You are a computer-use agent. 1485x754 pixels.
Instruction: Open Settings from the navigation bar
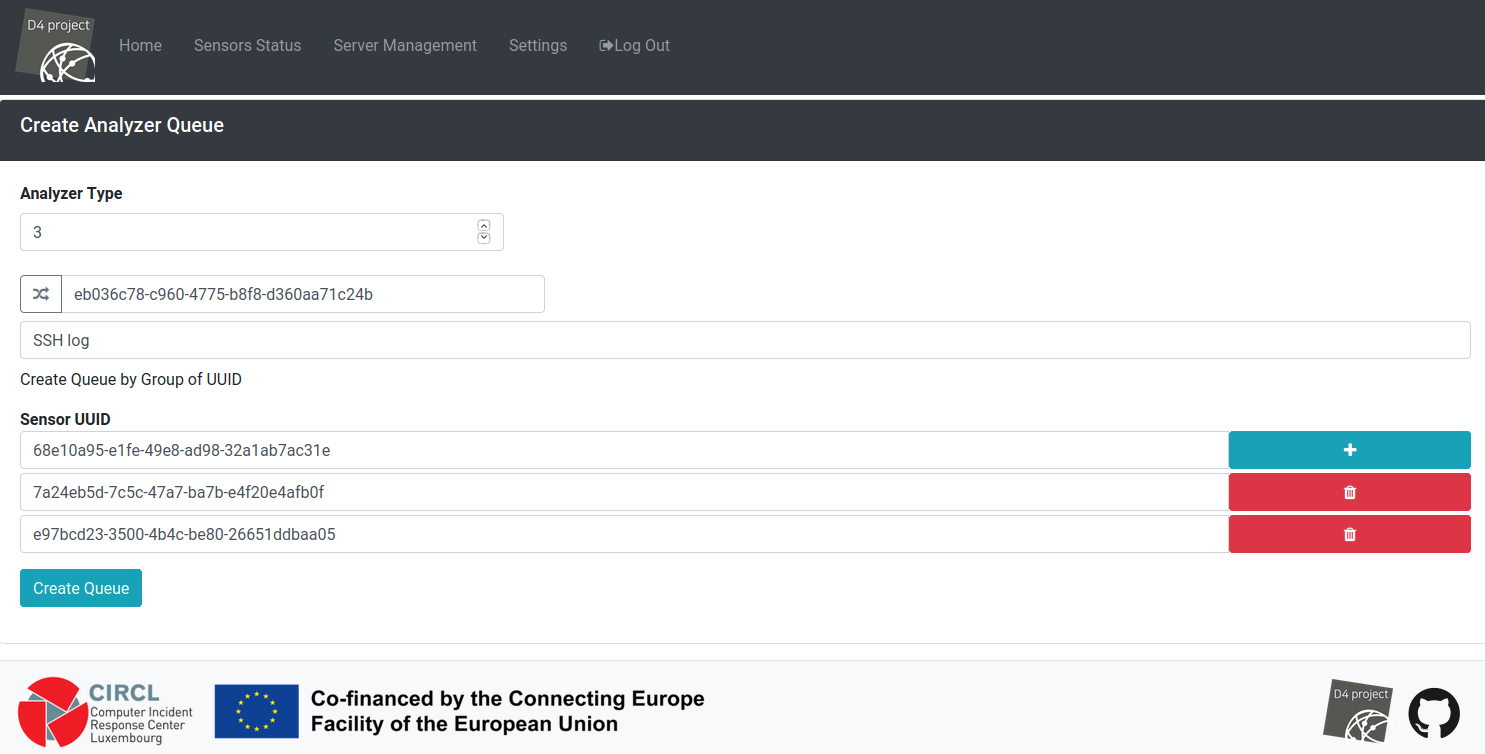(538, 45)
